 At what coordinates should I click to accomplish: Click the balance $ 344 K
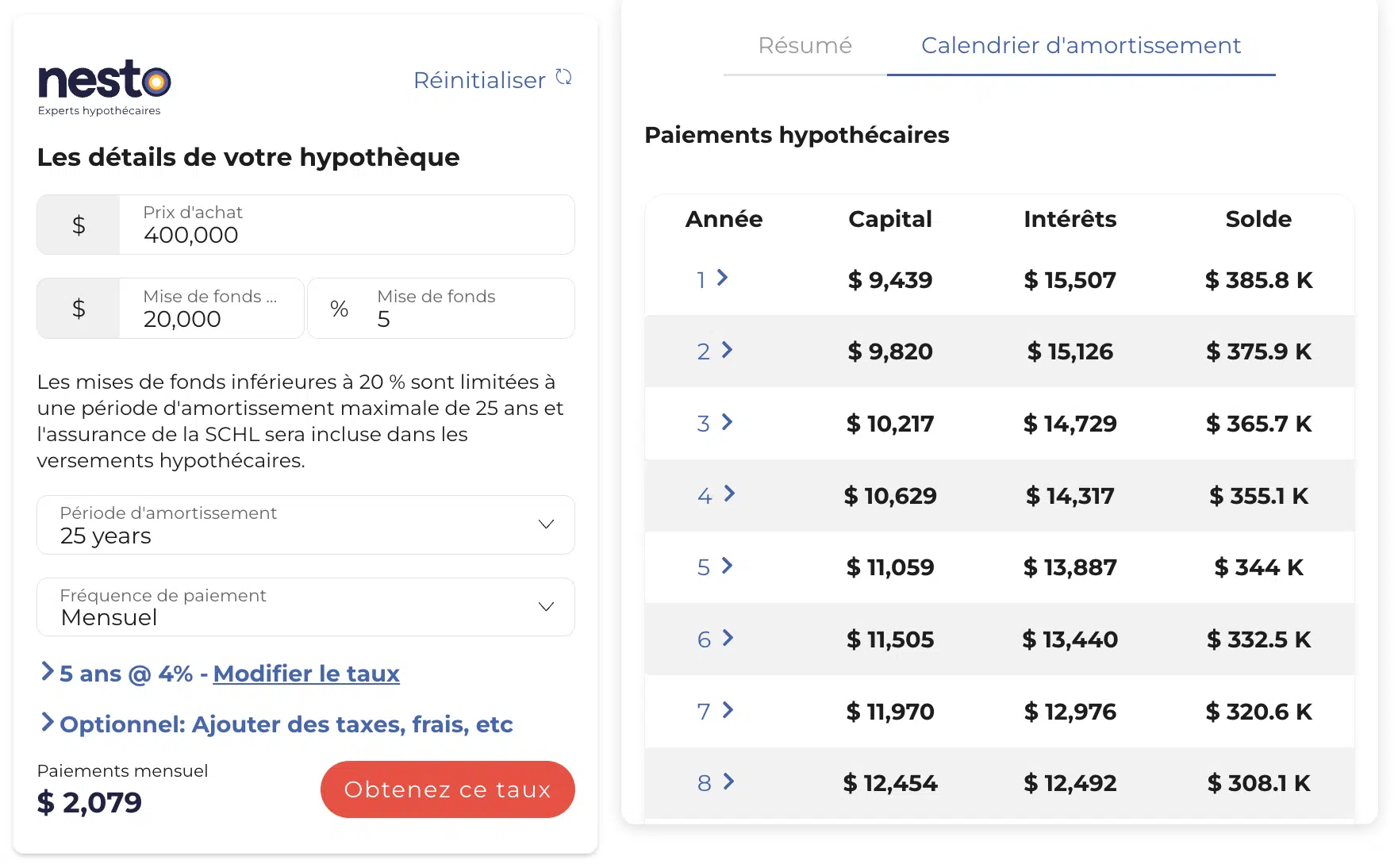pos(1259,567)
